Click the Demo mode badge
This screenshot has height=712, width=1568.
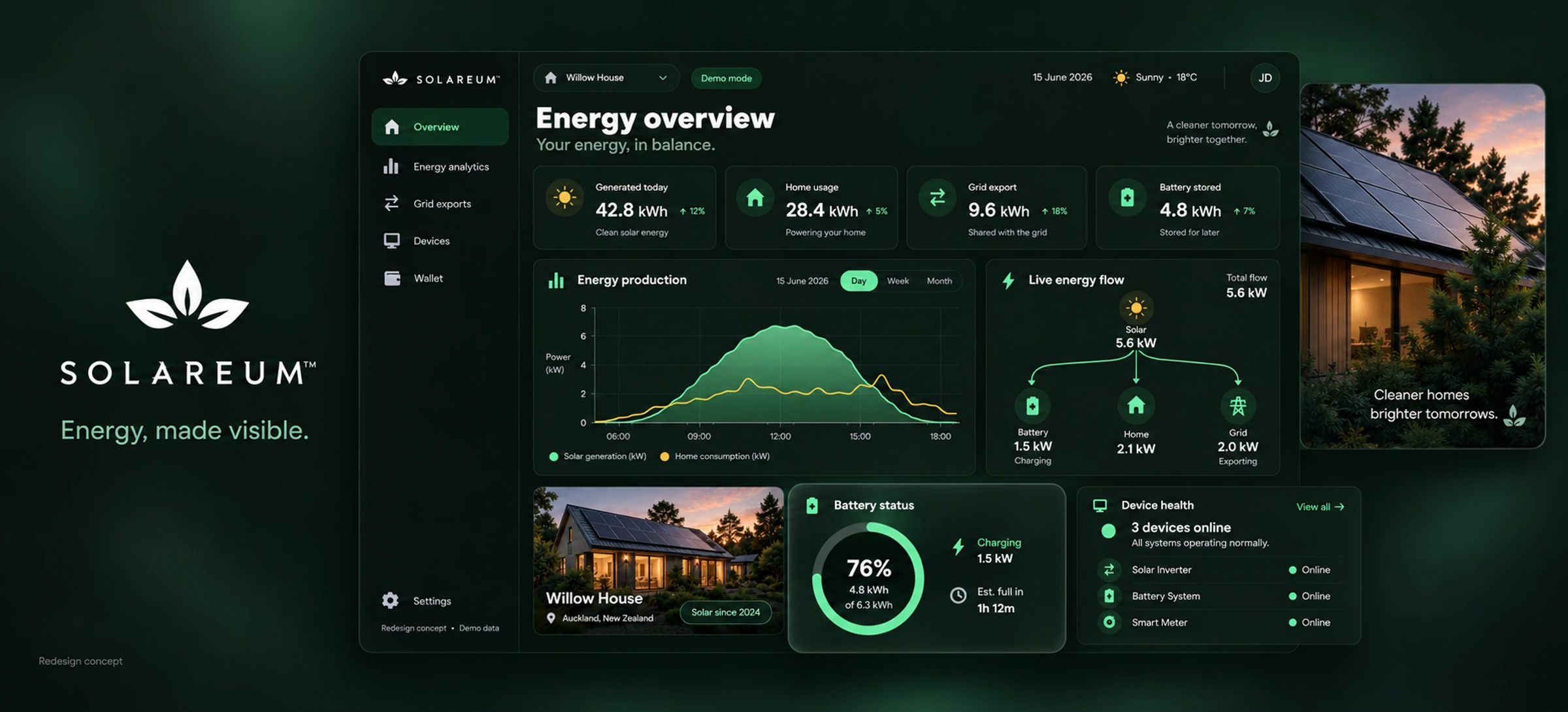tap(726, 78)
